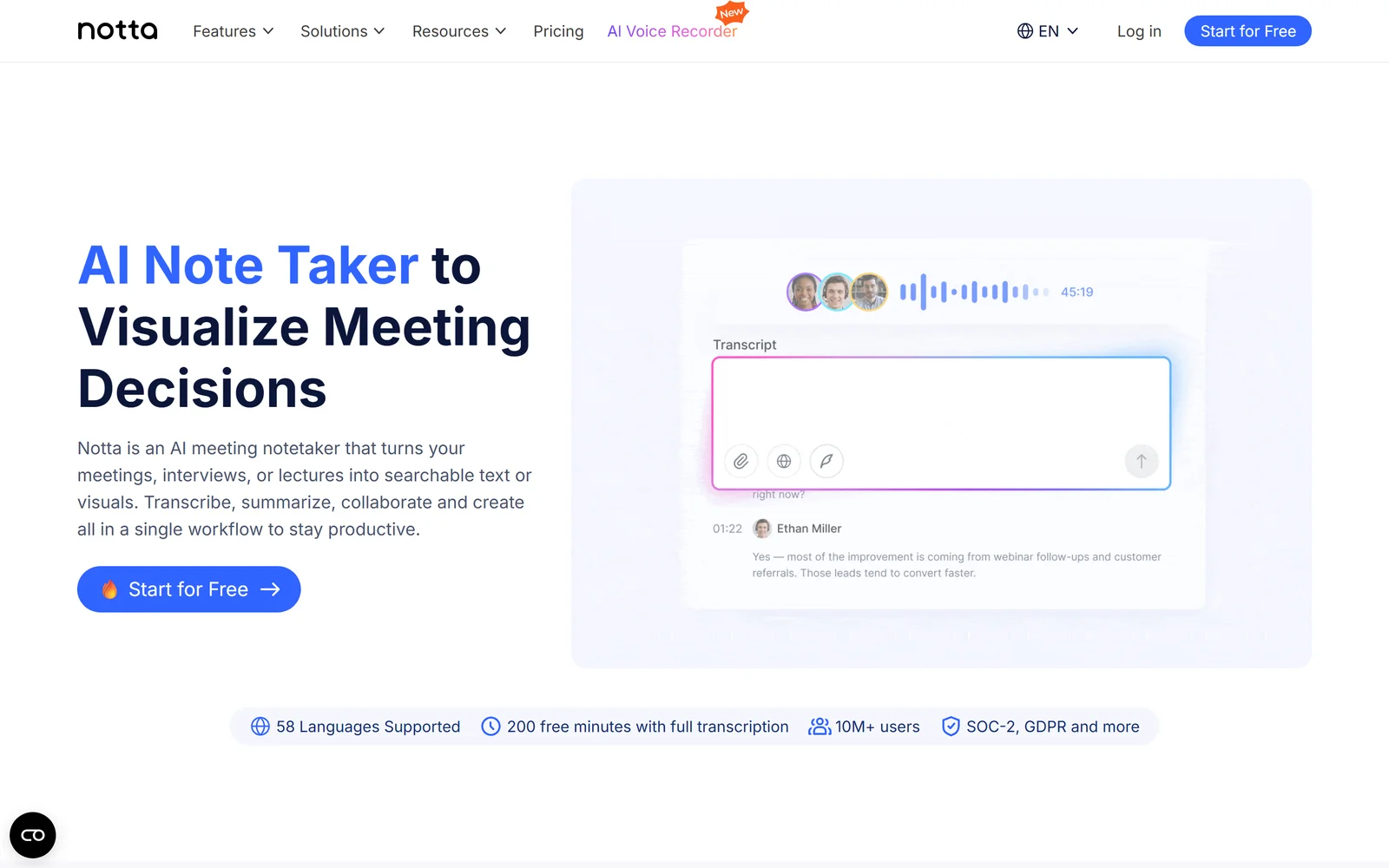Click the Transcript label
Image resolution: width=1389 pixels, height=868 pixels.
coord(745,345)
